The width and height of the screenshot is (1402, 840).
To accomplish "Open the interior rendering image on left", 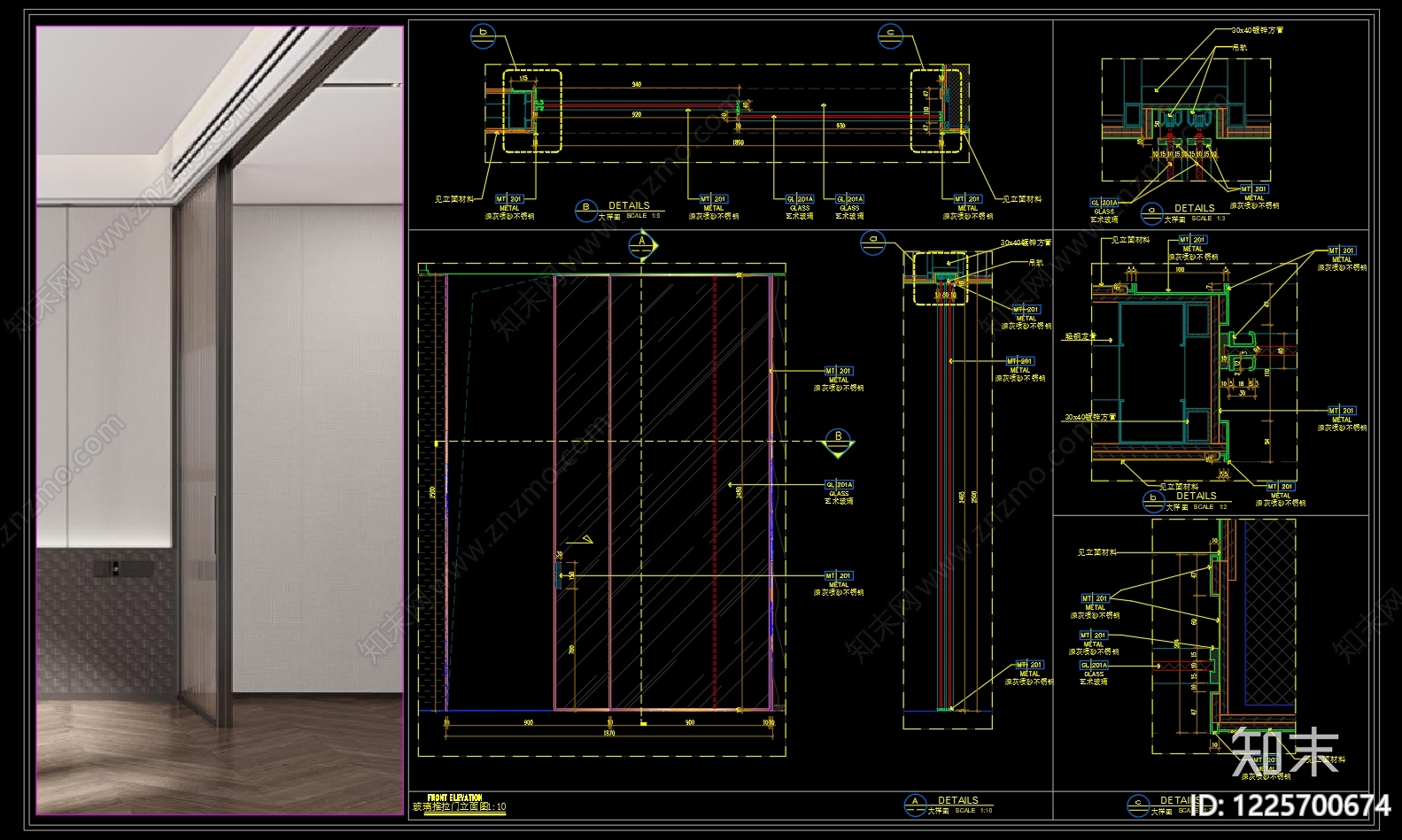I will (x=220, y=420).
